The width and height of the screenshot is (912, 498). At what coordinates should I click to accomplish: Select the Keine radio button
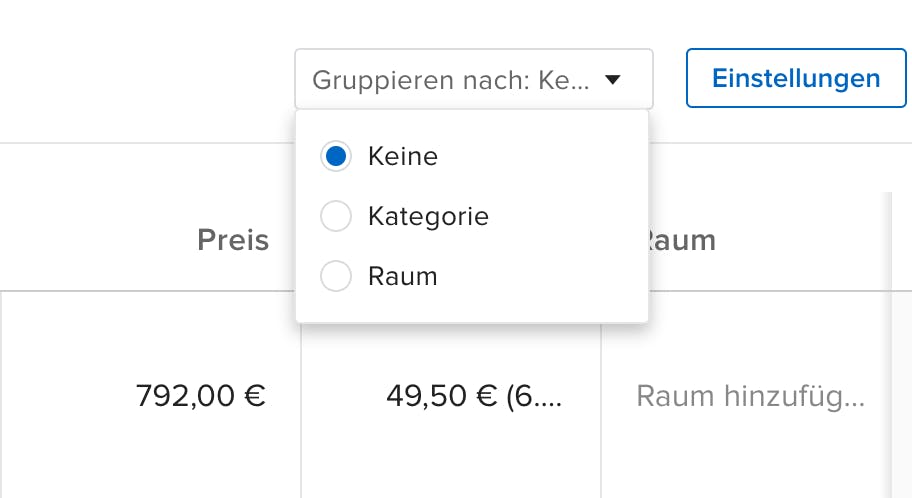pyautogui.click(x=336, y=156)
